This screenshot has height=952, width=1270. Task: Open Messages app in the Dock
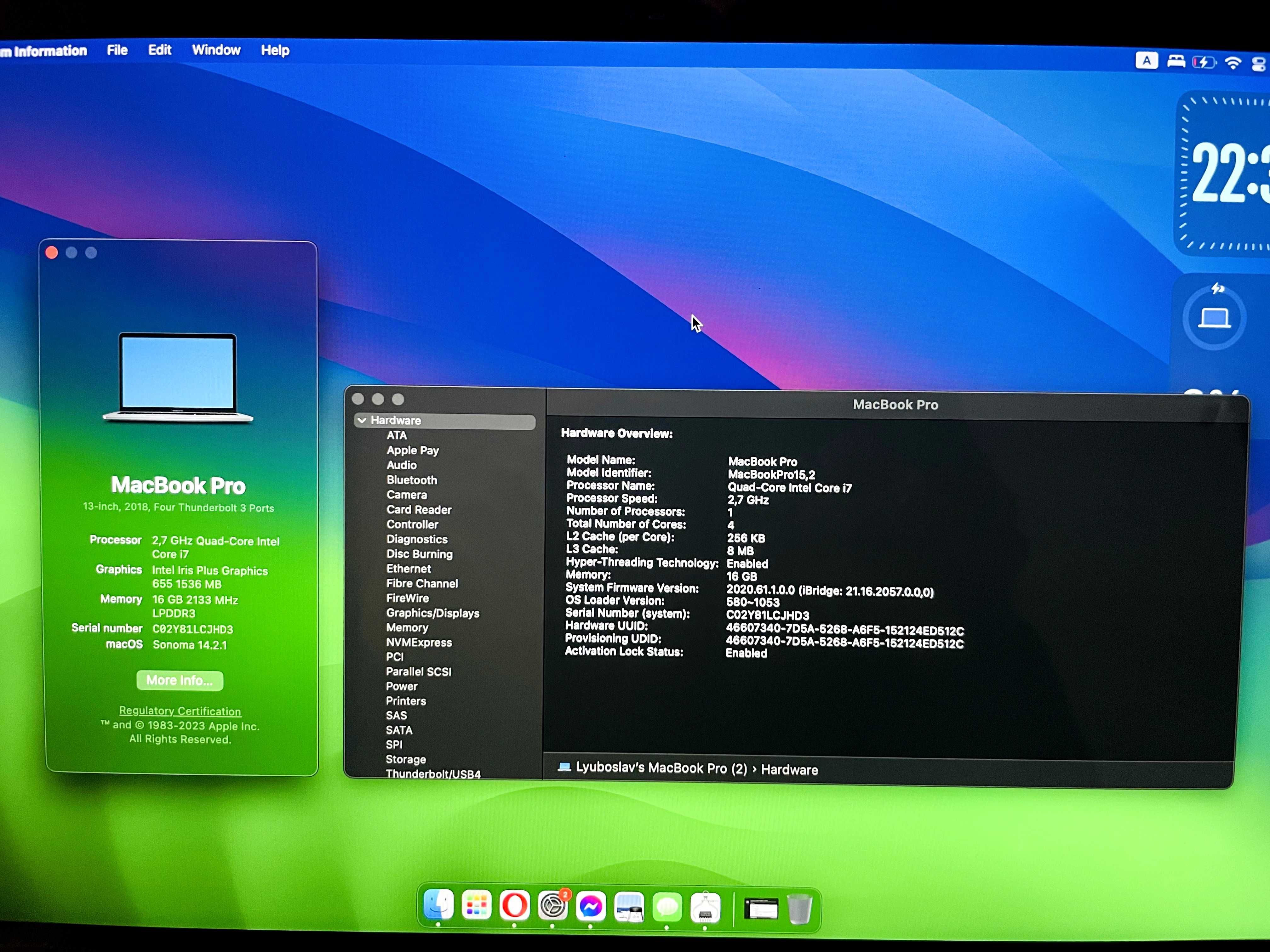coord(666,908)
